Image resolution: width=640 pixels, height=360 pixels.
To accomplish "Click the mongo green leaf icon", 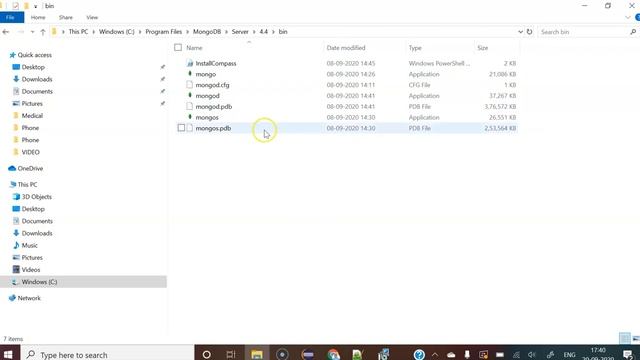I will [190, 74].
